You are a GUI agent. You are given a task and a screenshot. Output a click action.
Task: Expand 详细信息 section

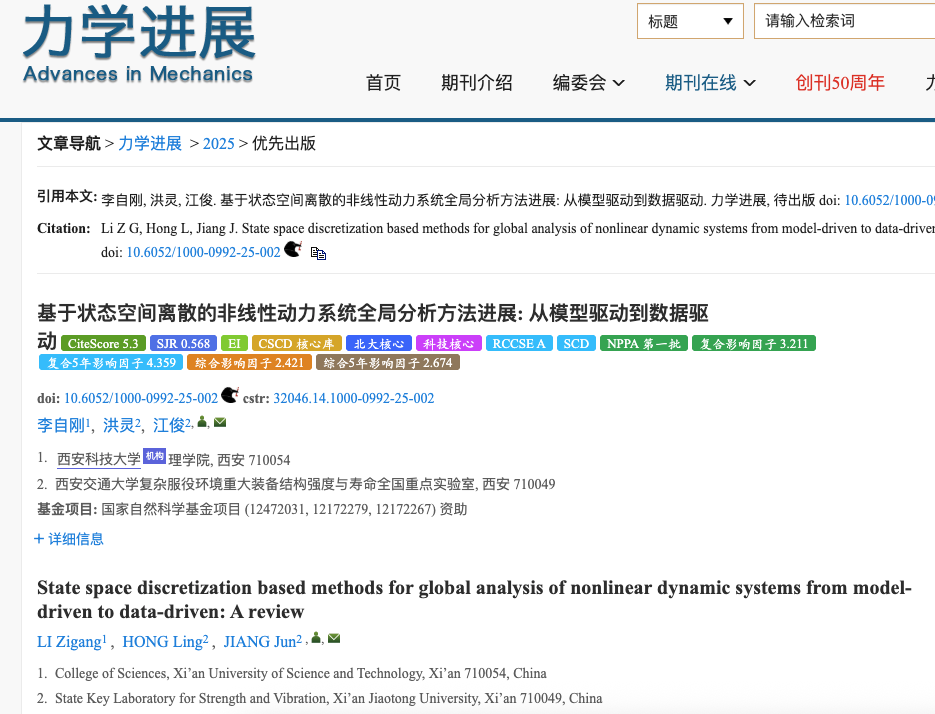[69, 539]
